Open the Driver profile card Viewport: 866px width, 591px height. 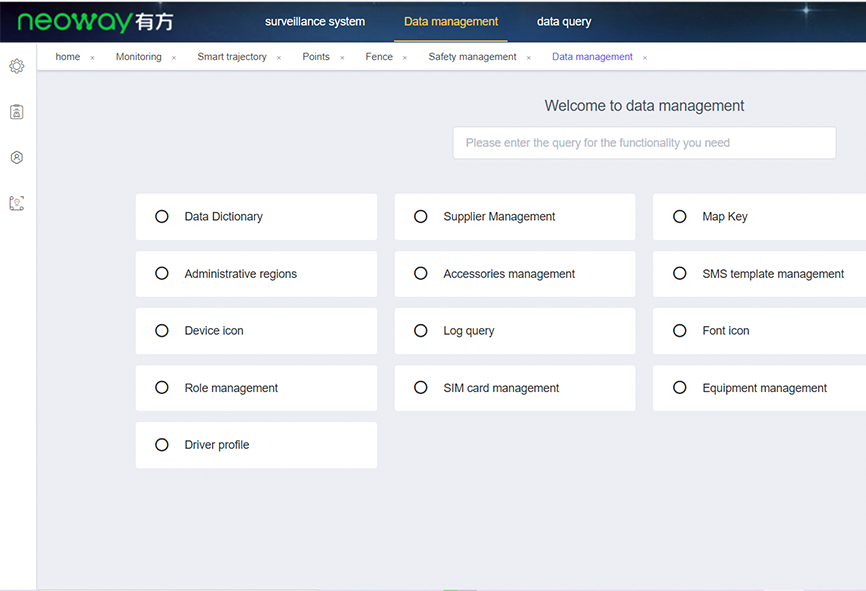[x=256, y=445]
